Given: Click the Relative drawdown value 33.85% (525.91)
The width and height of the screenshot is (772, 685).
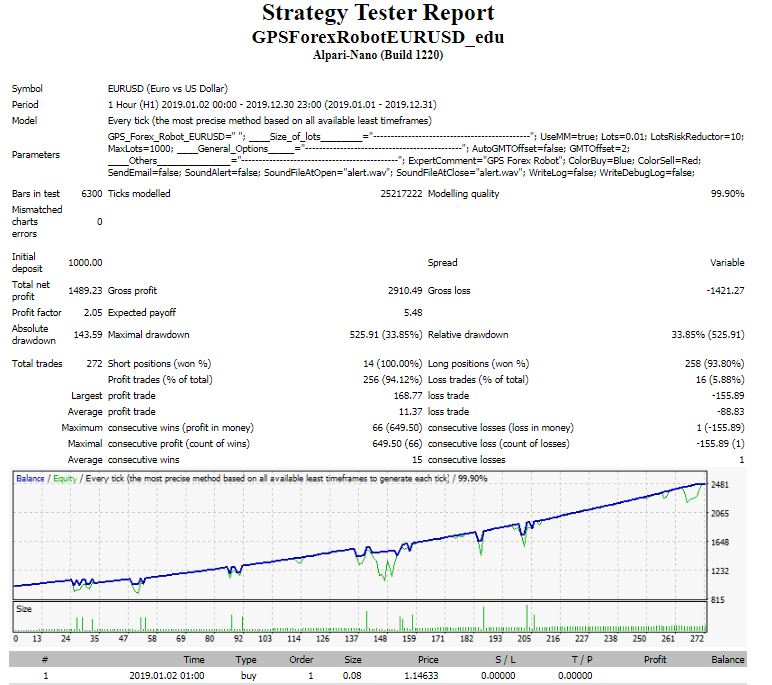Looking at the screenshot, I should point(708,335).
